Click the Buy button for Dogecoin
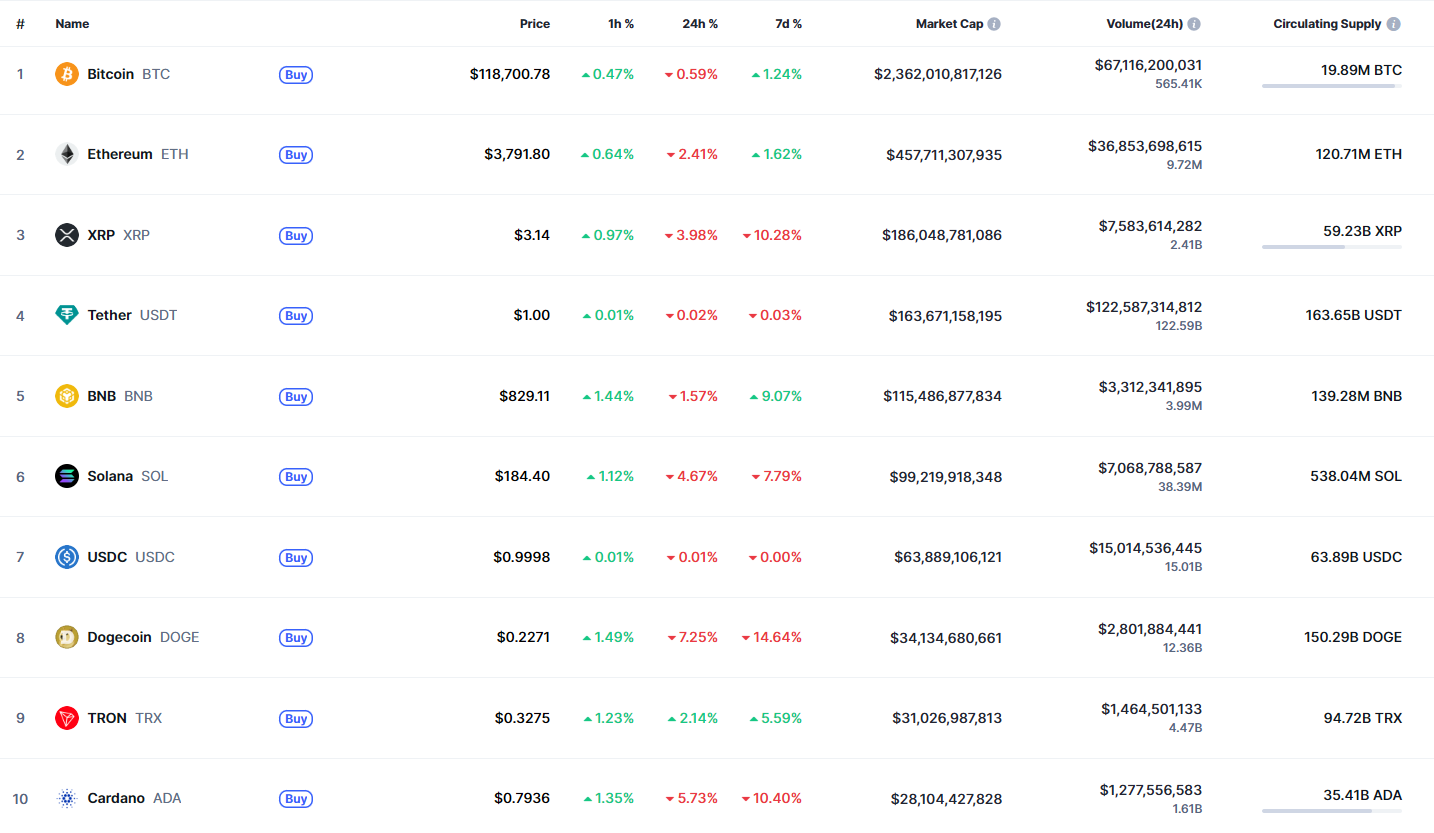The image size is (1434, 833). [x=296, y=638]
